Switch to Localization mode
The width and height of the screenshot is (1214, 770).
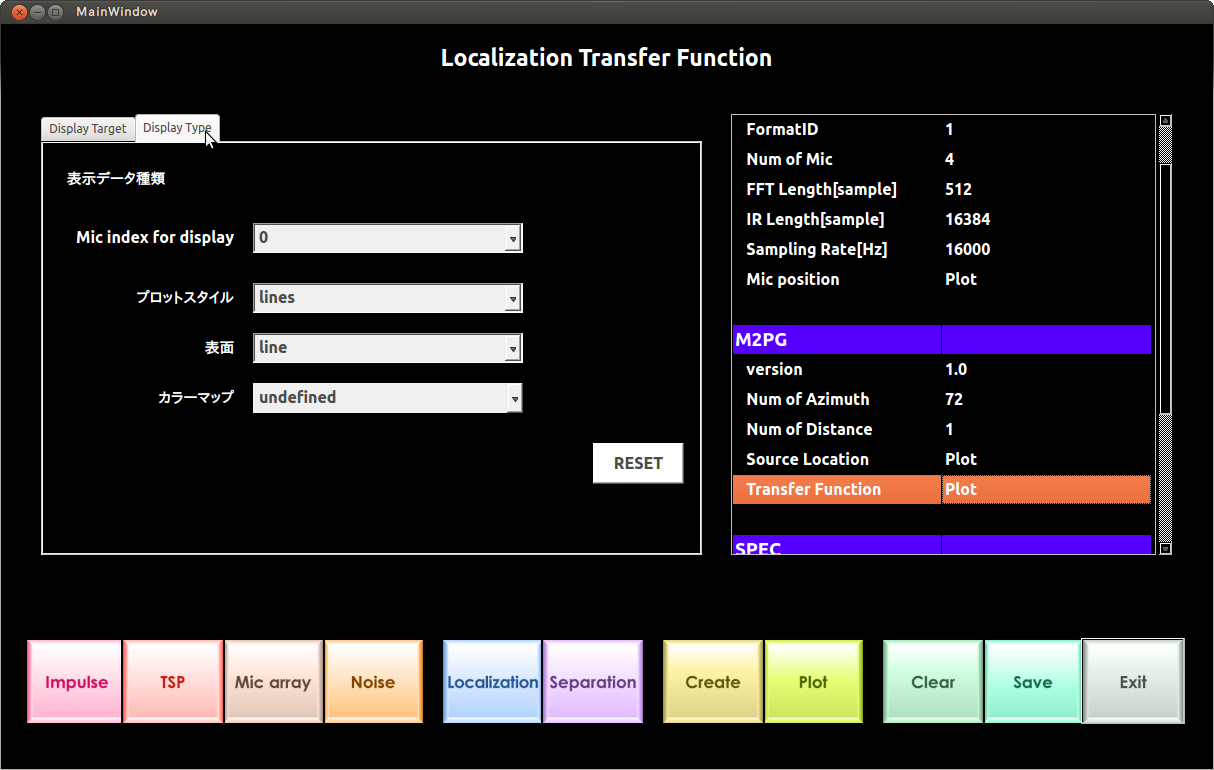(x=492, y=681)
